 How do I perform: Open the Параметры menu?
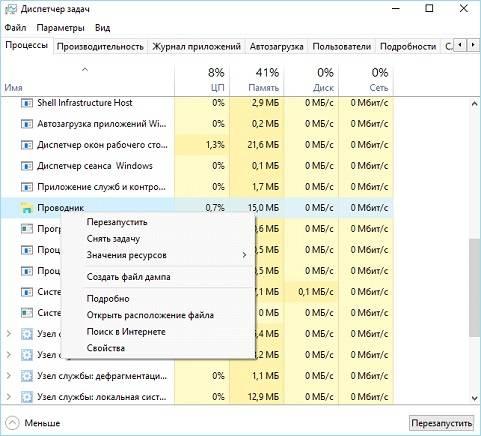60,28
